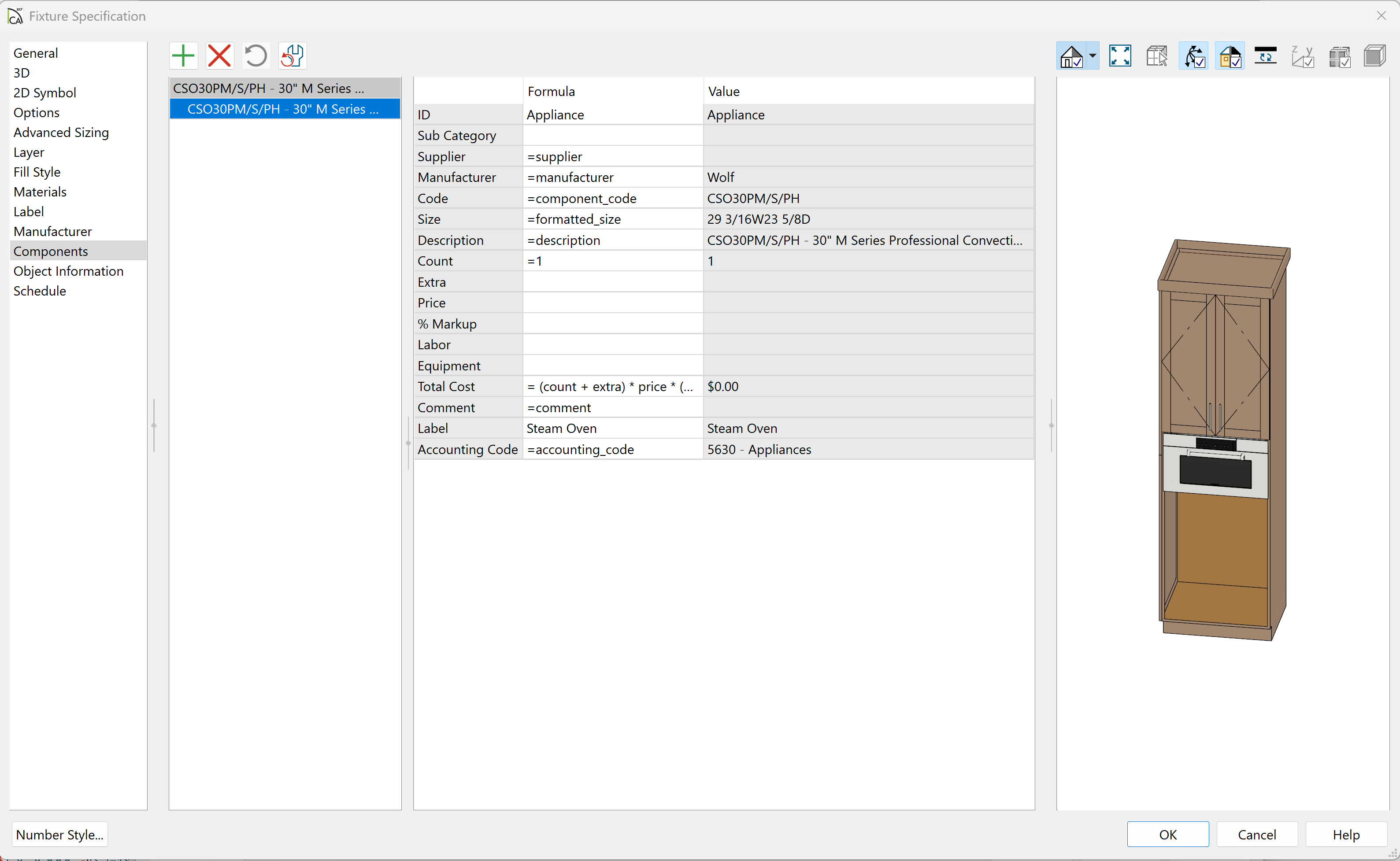This screenshot has height=861, width=1400.
Task: Click the puzzle piece with arrow icon
Action: tap(292, 56)
